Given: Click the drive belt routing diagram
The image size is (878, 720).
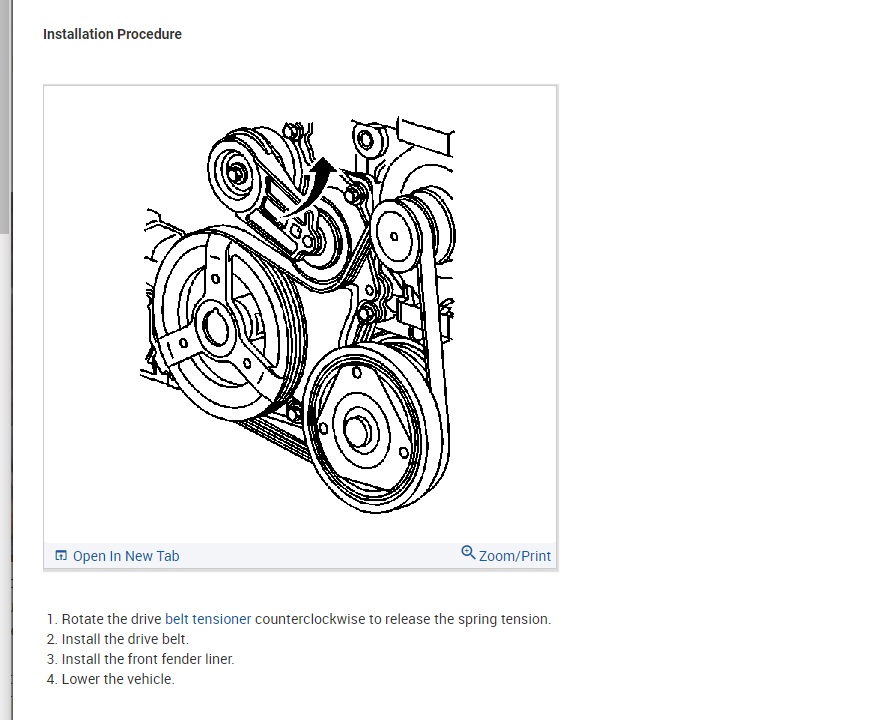Looking at the screenshot, I should pos(300,315).
